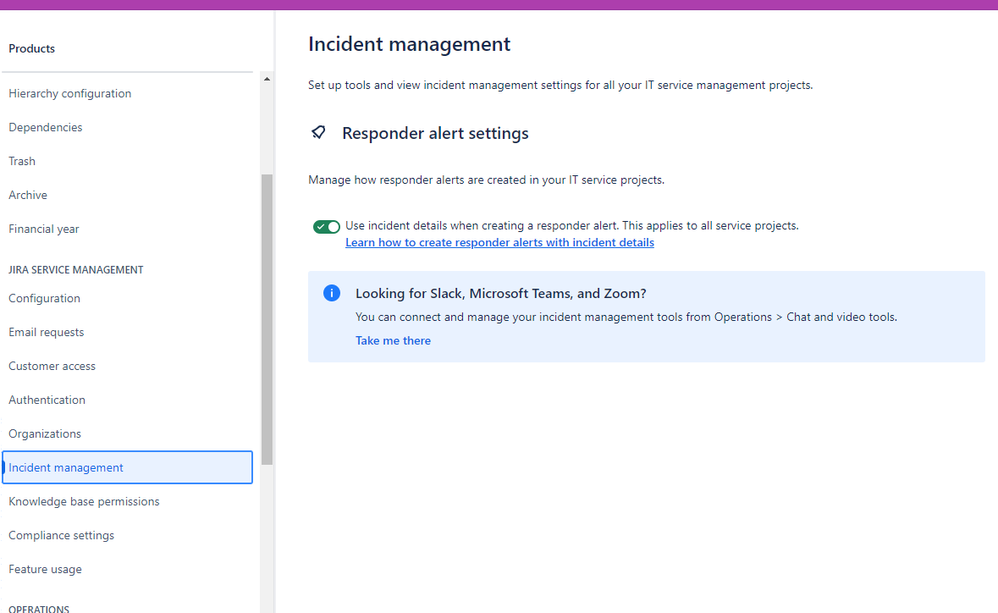Click the info icon in the blue notice
Viewport: 998px width, 613px height.
[331, 292]
